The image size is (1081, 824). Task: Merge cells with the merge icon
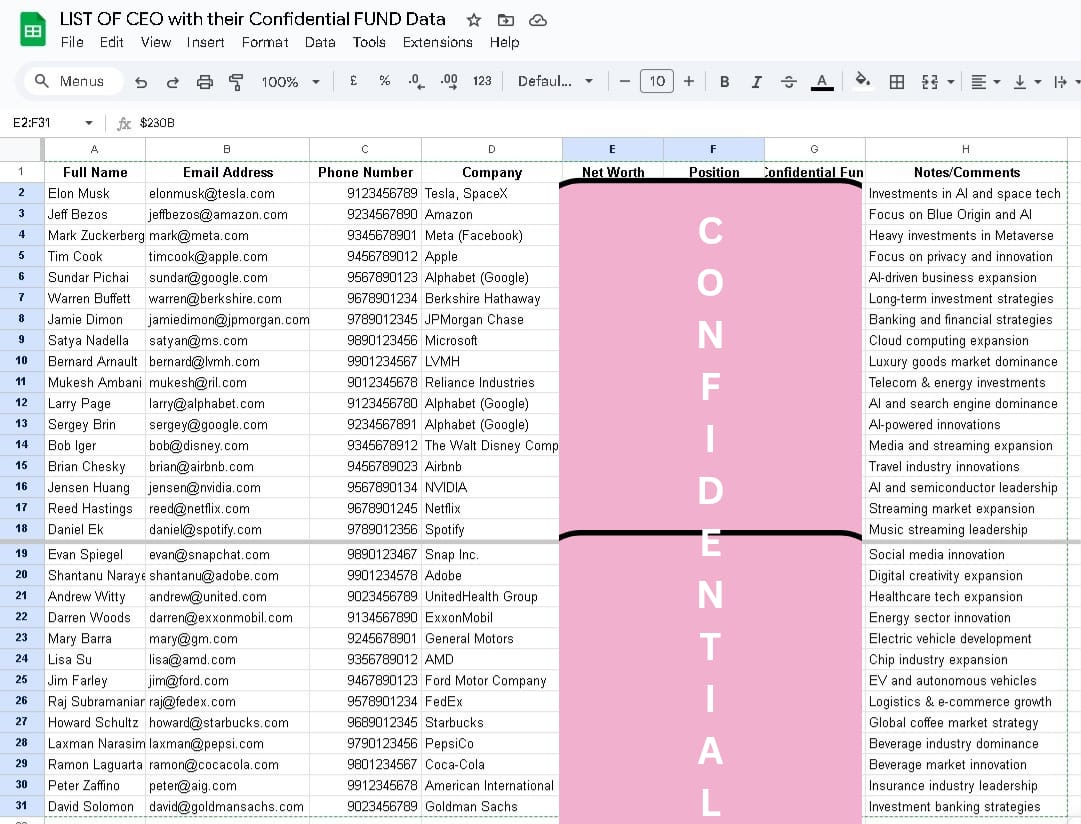pos(929,82)
